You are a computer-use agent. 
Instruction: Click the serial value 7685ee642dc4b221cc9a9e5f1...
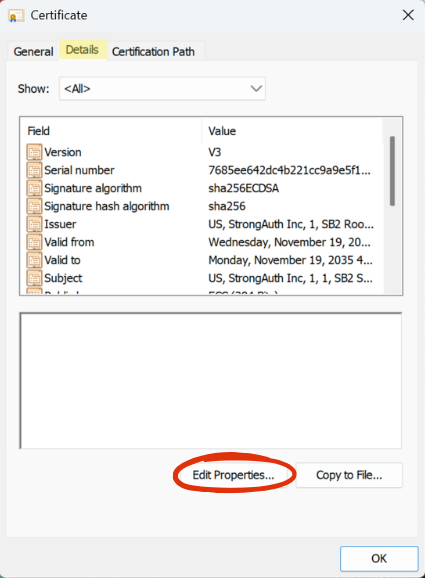[289, 170]
